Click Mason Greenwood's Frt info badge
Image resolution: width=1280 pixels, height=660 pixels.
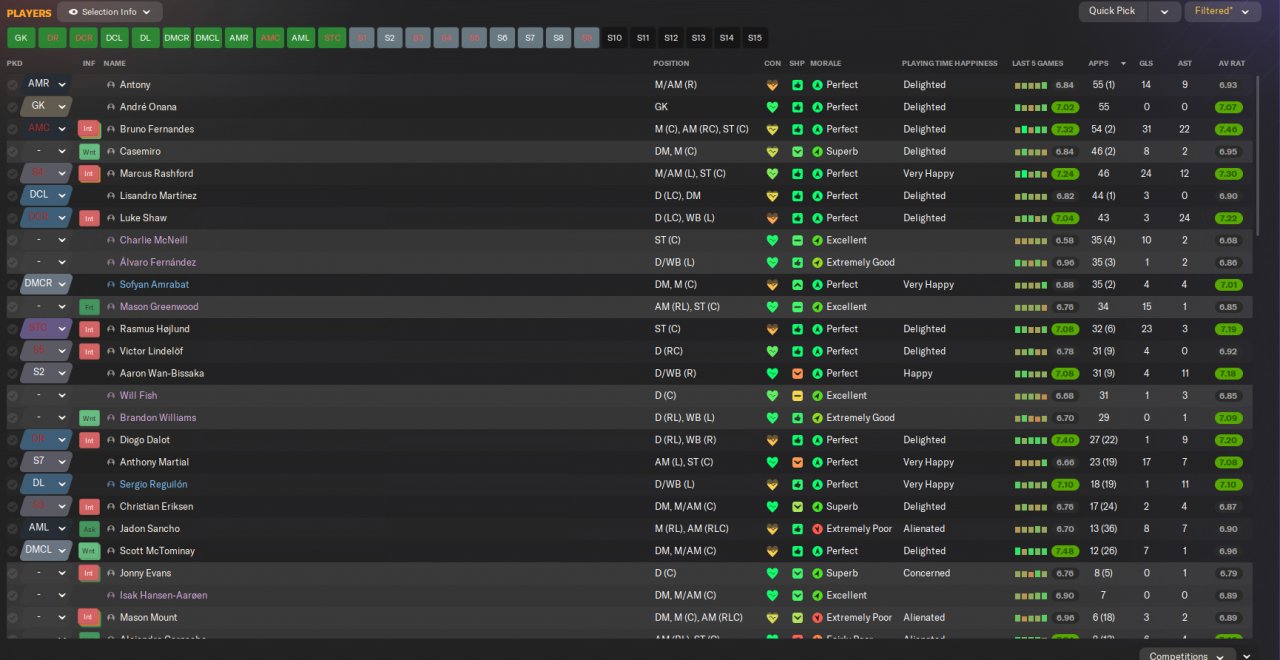coord(89,307)
